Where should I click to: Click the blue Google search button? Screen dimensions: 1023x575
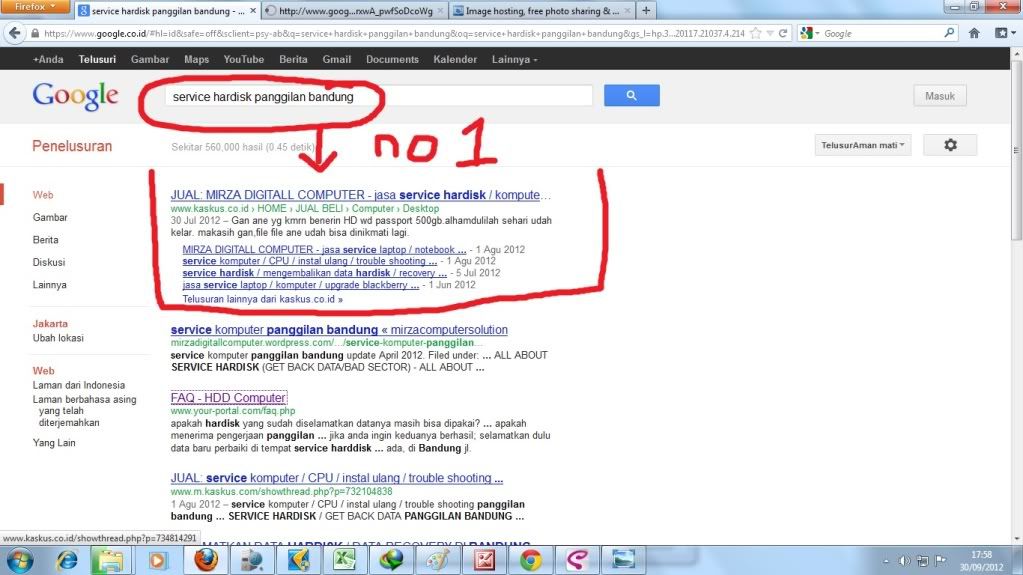pos(632,95)
